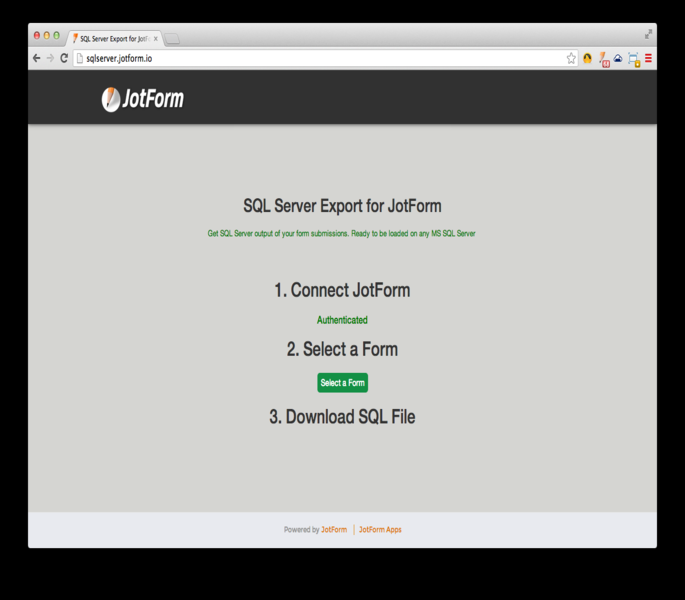
Task: Enter fullscreen using the top-right arrows icon
Action: [648, 34]
